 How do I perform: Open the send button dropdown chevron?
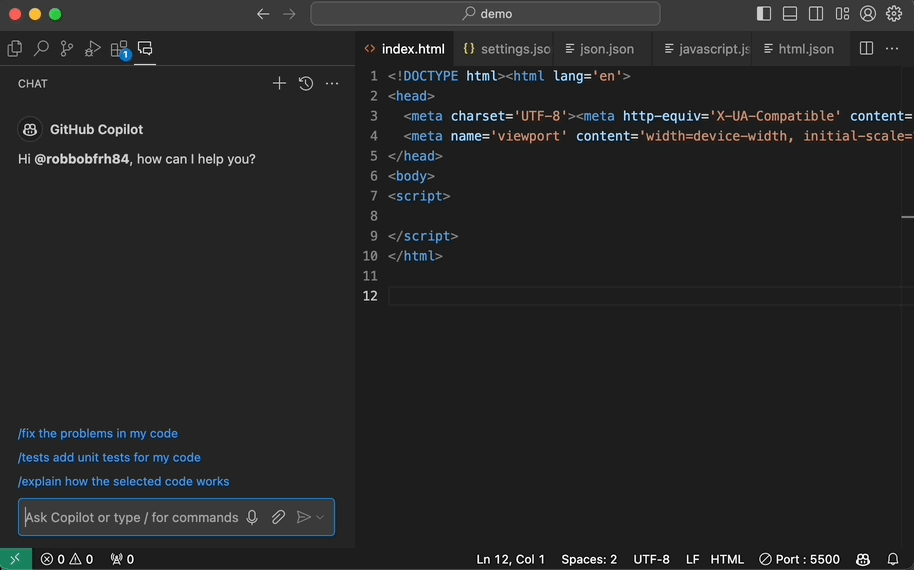tap(321, 518)
